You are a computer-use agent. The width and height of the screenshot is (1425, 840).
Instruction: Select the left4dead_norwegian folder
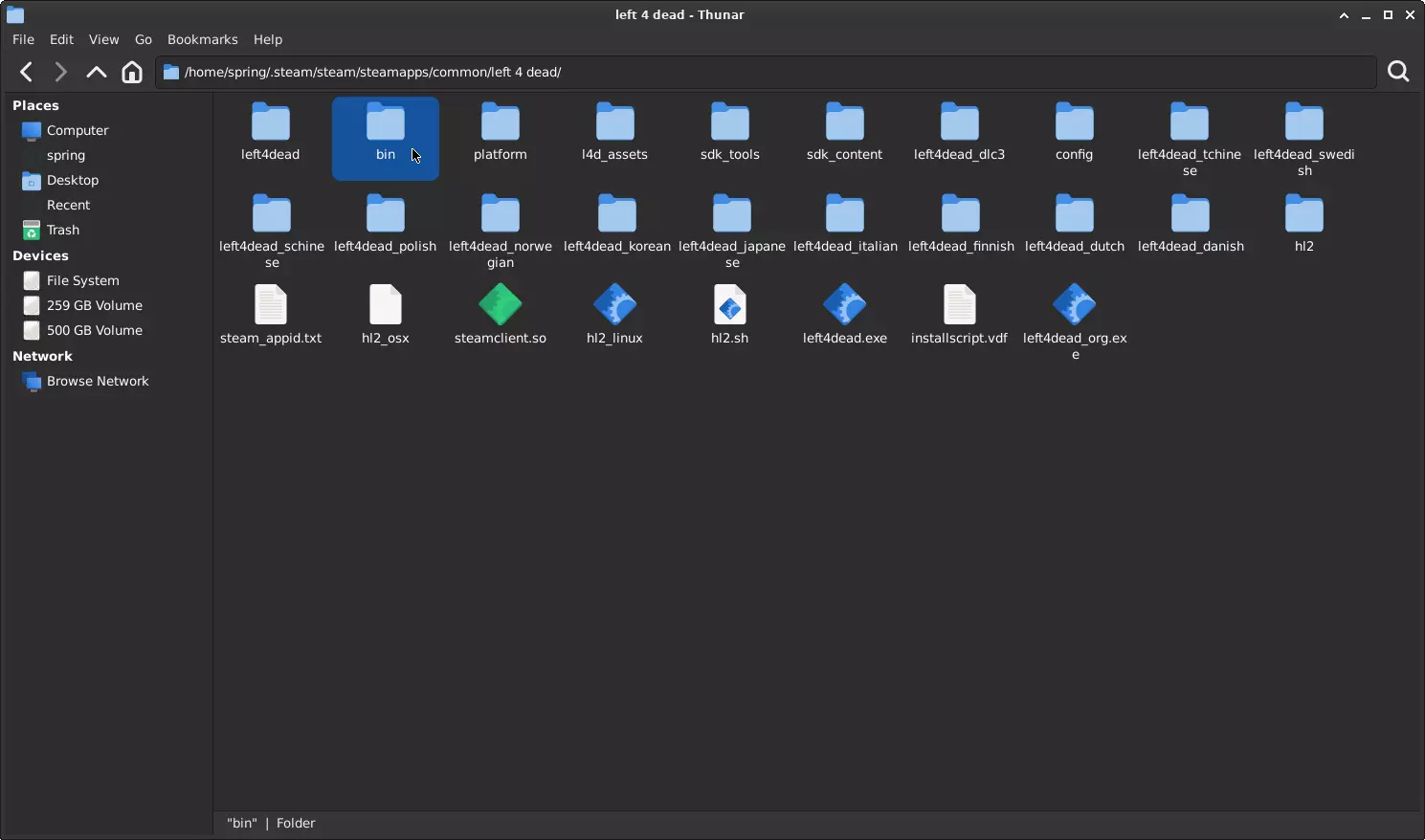[x=501, y=232]
